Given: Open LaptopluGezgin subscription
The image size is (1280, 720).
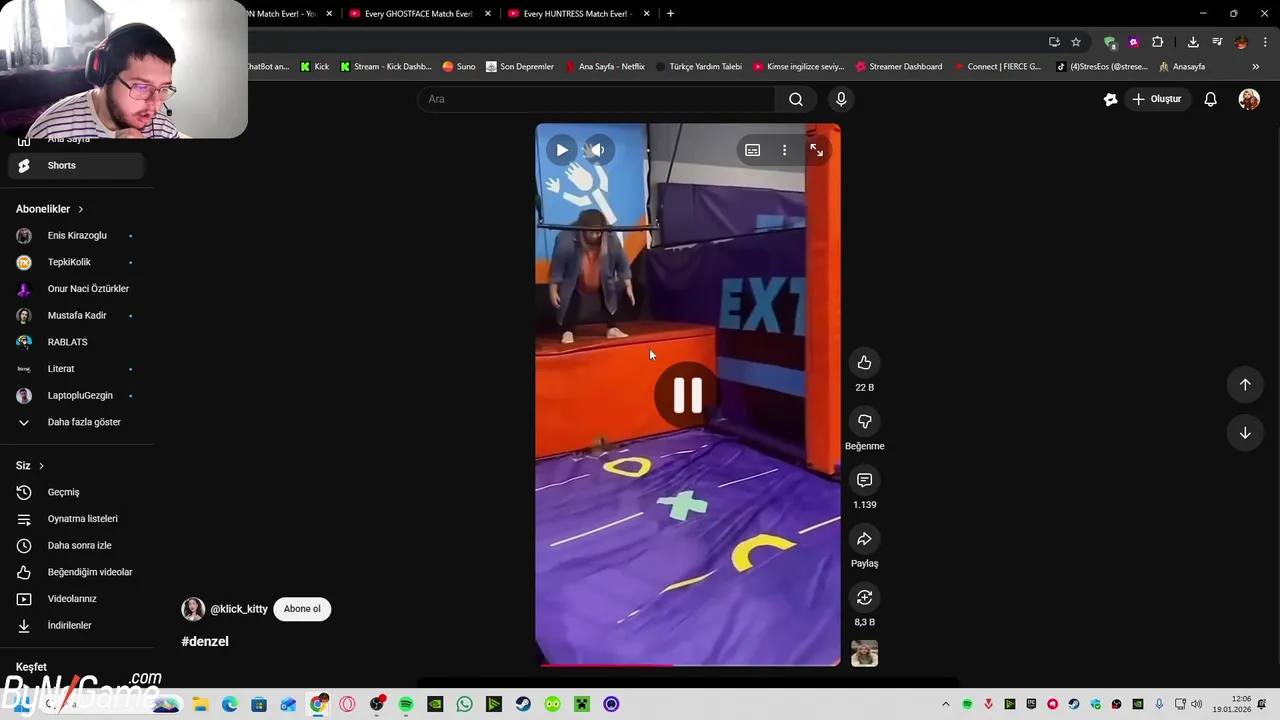Looking at the screenshot, I should click(x=80, y=396).
